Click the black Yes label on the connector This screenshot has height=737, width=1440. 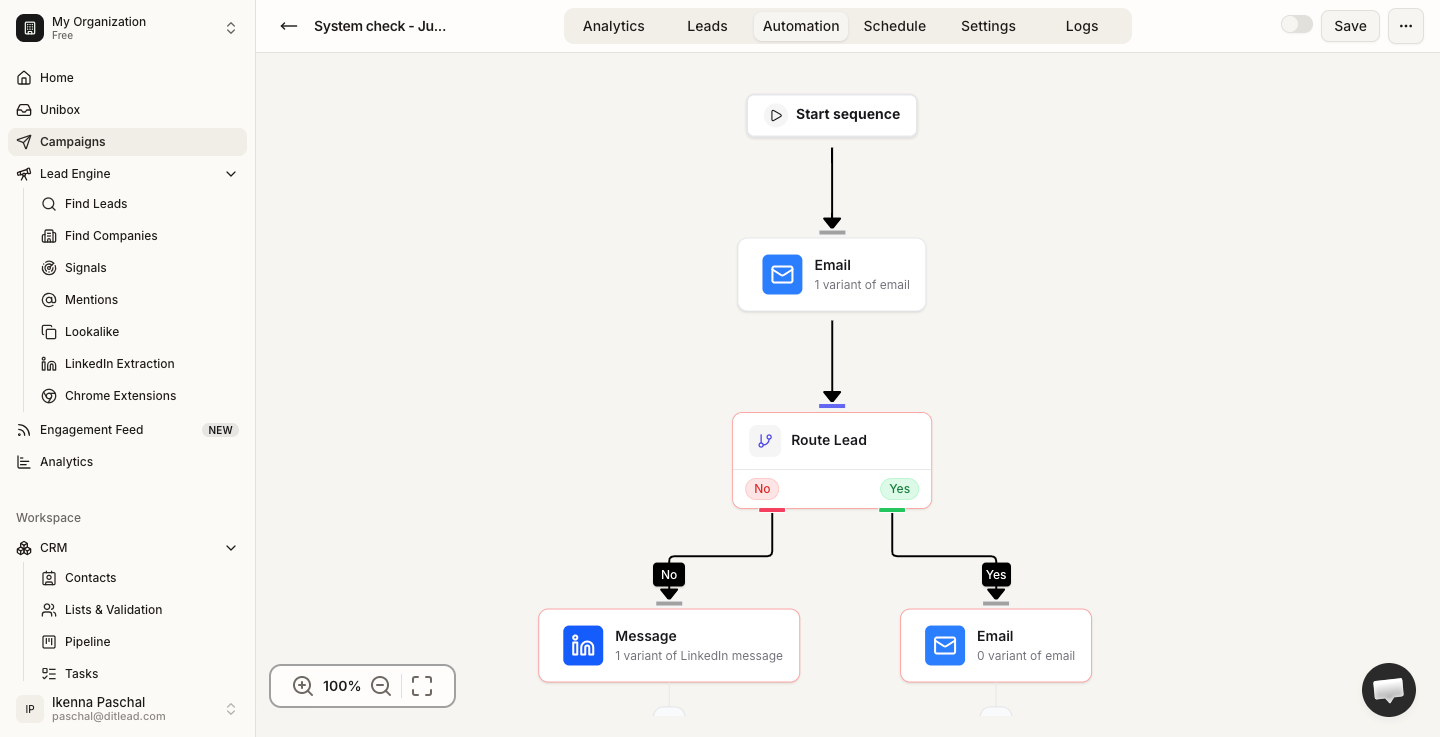pos(996,574)
